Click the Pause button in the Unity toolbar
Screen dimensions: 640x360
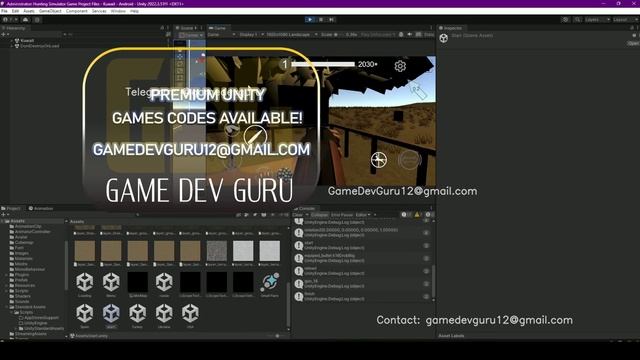[321, 20]
